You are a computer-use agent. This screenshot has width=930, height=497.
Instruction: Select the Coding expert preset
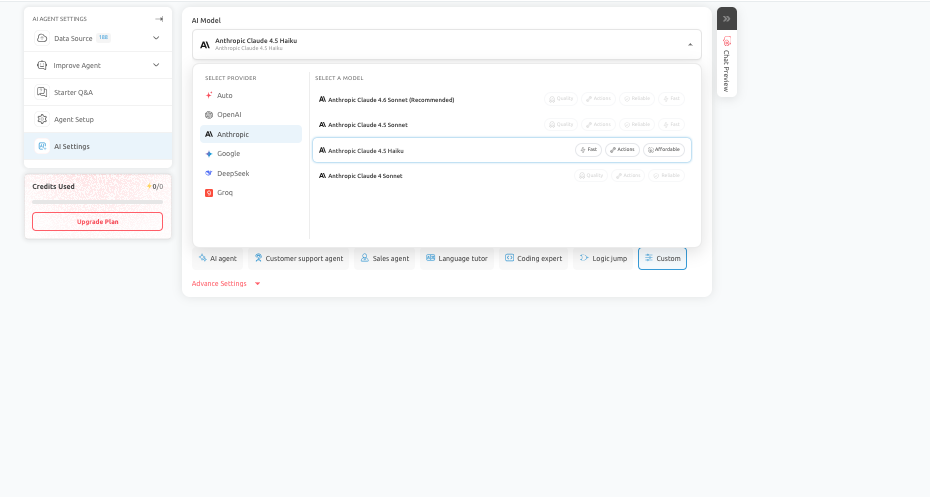[x=533, y=258]
